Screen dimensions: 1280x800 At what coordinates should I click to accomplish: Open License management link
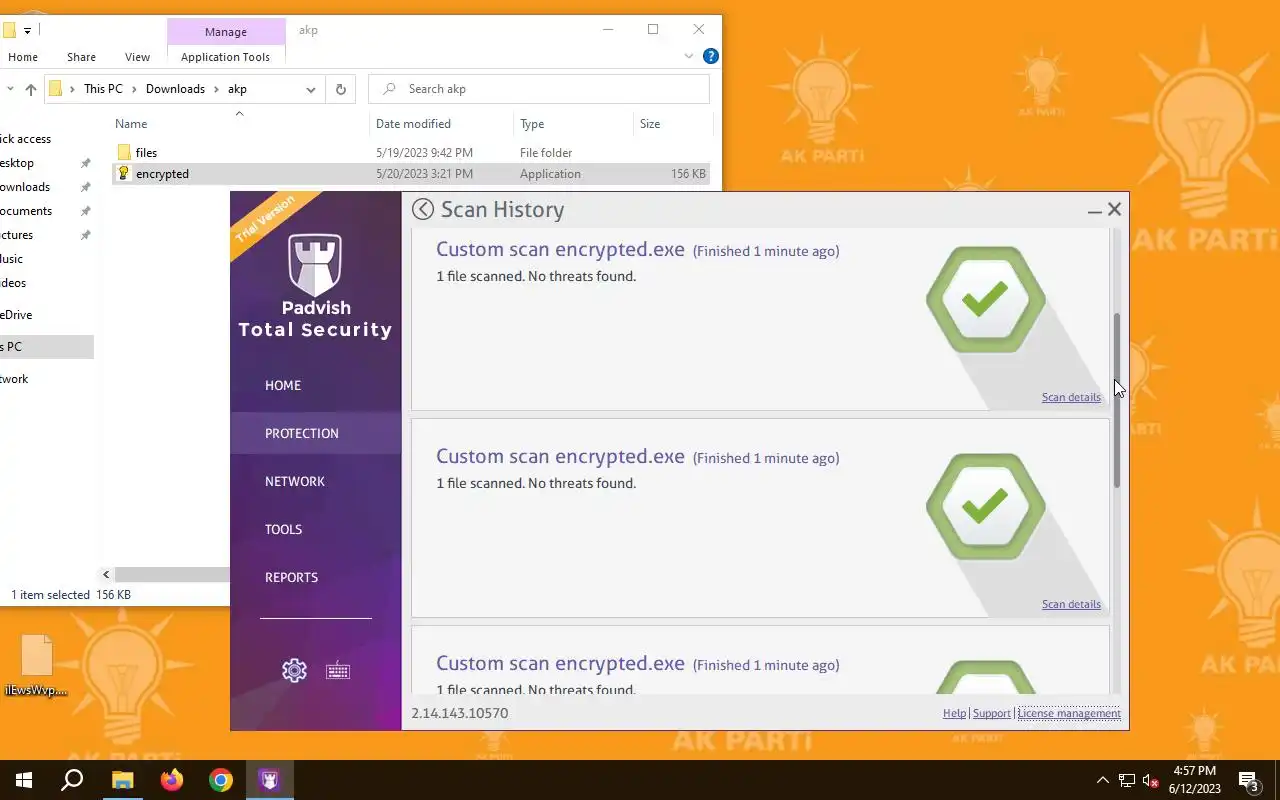click(1069, 713)
